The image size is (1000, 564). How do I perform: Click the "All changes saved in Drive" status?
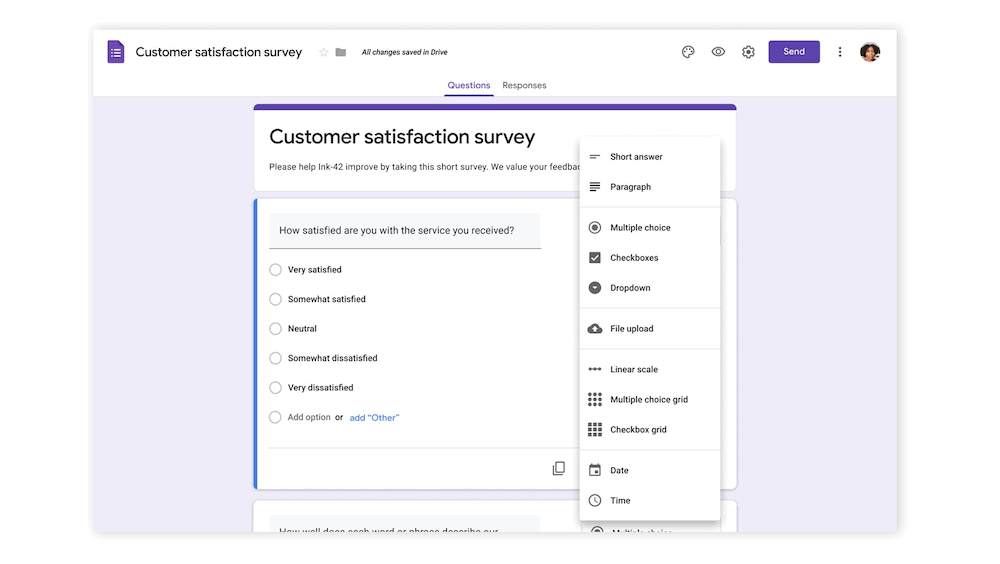click(x=404, y=52)
